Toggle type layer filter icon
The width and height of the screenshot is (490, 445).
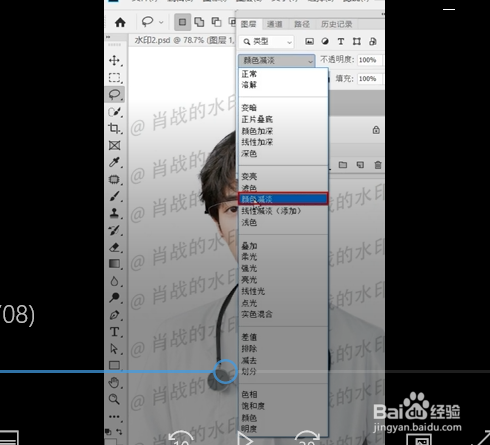tap(341, 41)
